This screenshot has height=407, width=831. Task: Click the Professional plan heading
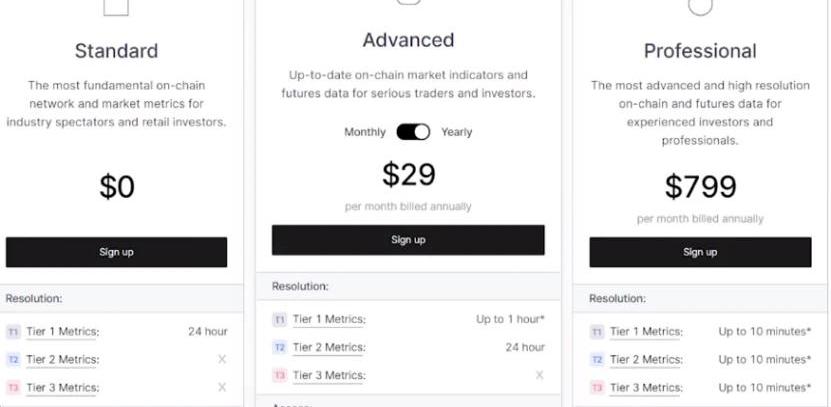(700, 51)
